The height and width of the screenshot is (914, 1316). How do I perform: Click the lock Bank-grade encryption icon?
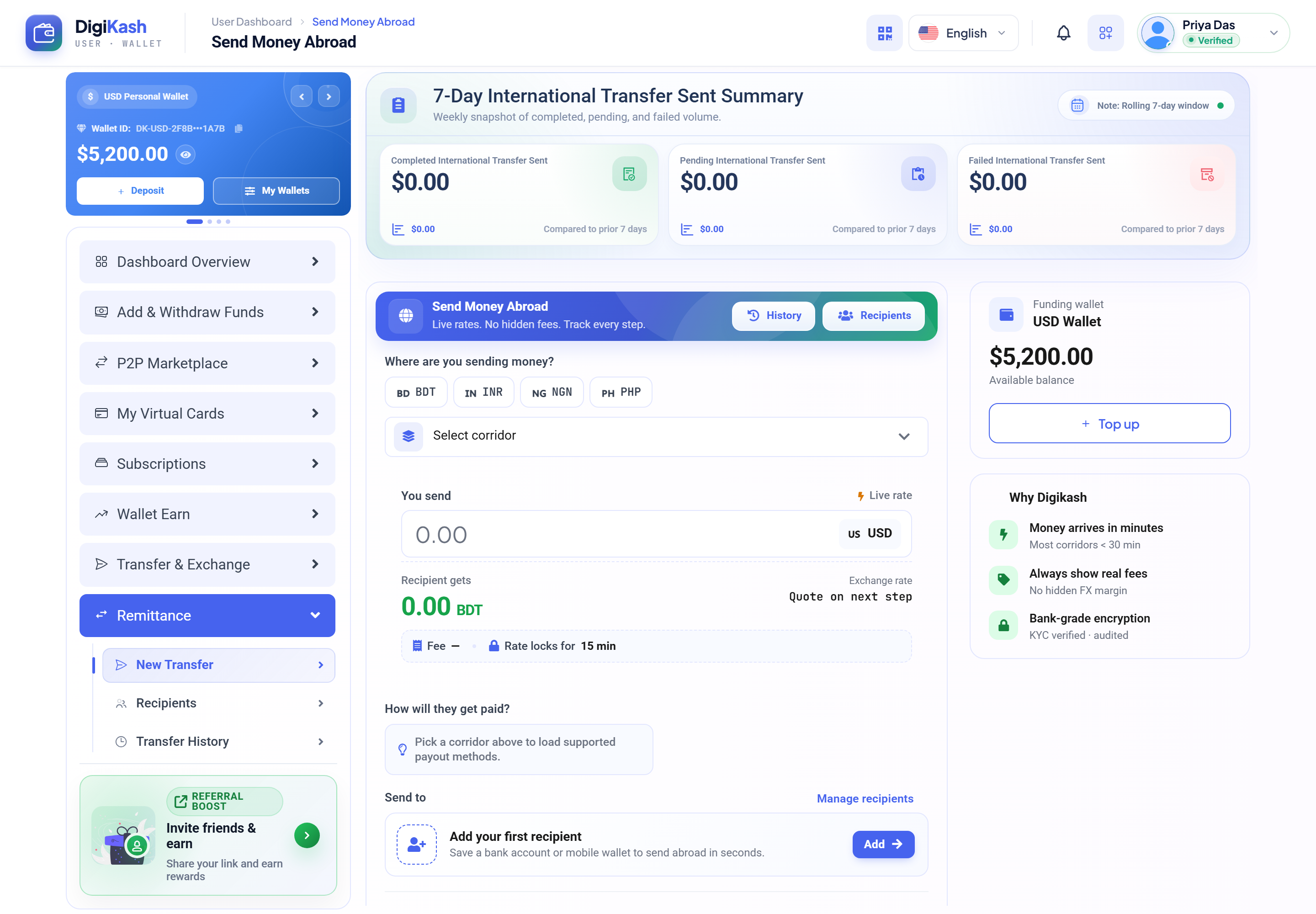click(1003, 625)
